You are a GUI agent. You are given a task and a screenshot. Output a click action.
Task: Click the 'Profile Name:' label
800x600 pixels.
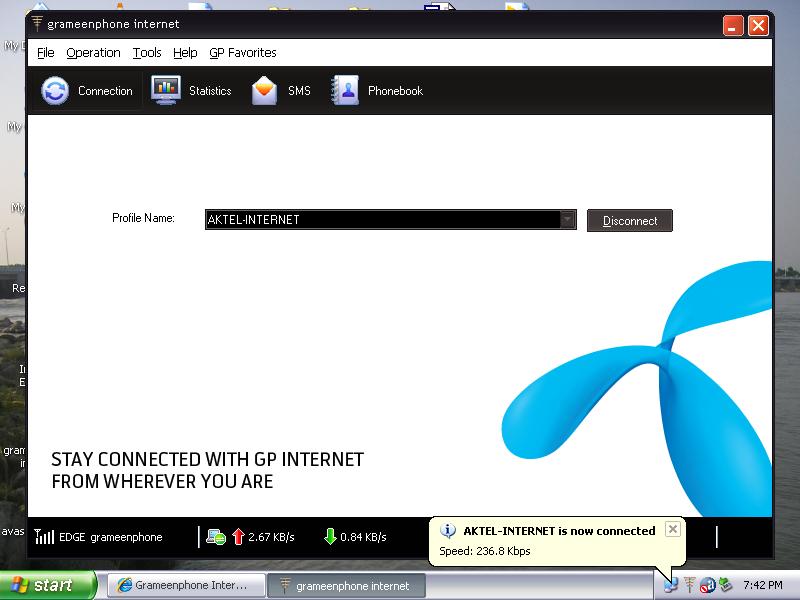pos(143,218)
